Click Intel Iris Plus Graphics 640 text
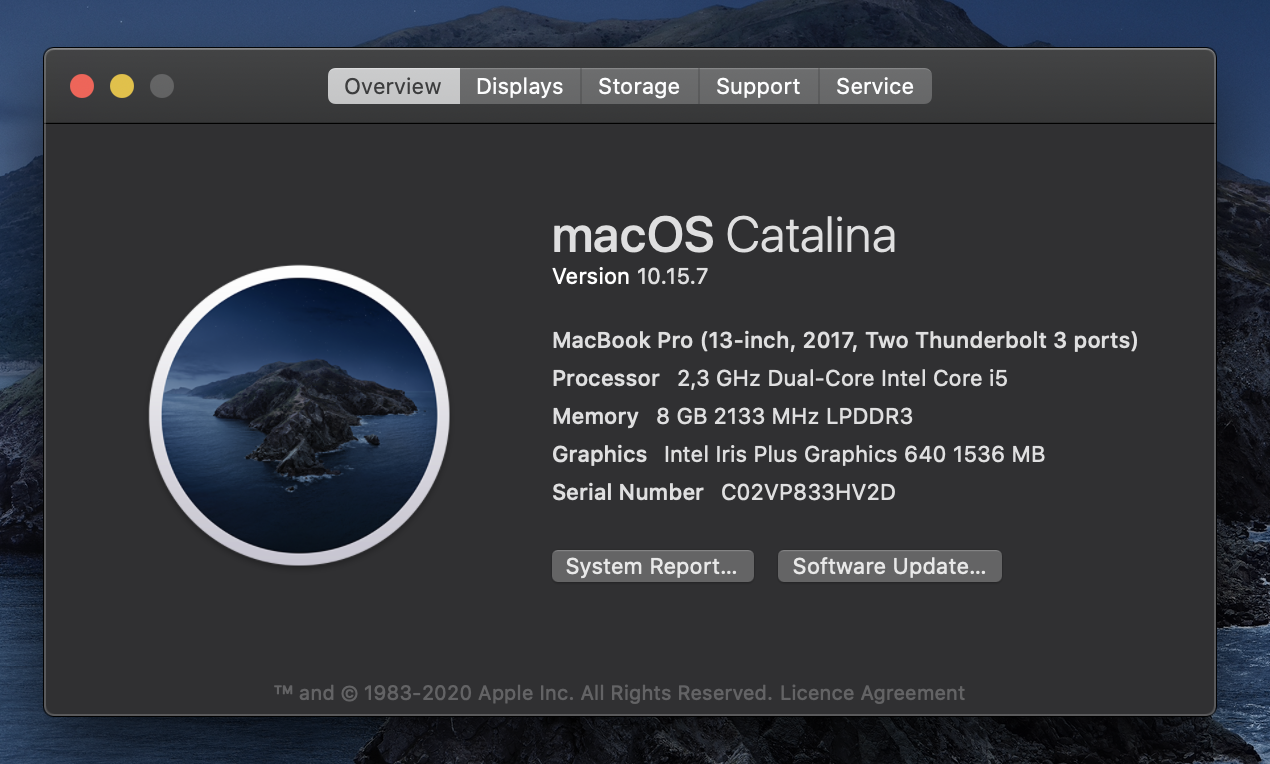This screenshot has width=1270, height=764. [854, 455]
